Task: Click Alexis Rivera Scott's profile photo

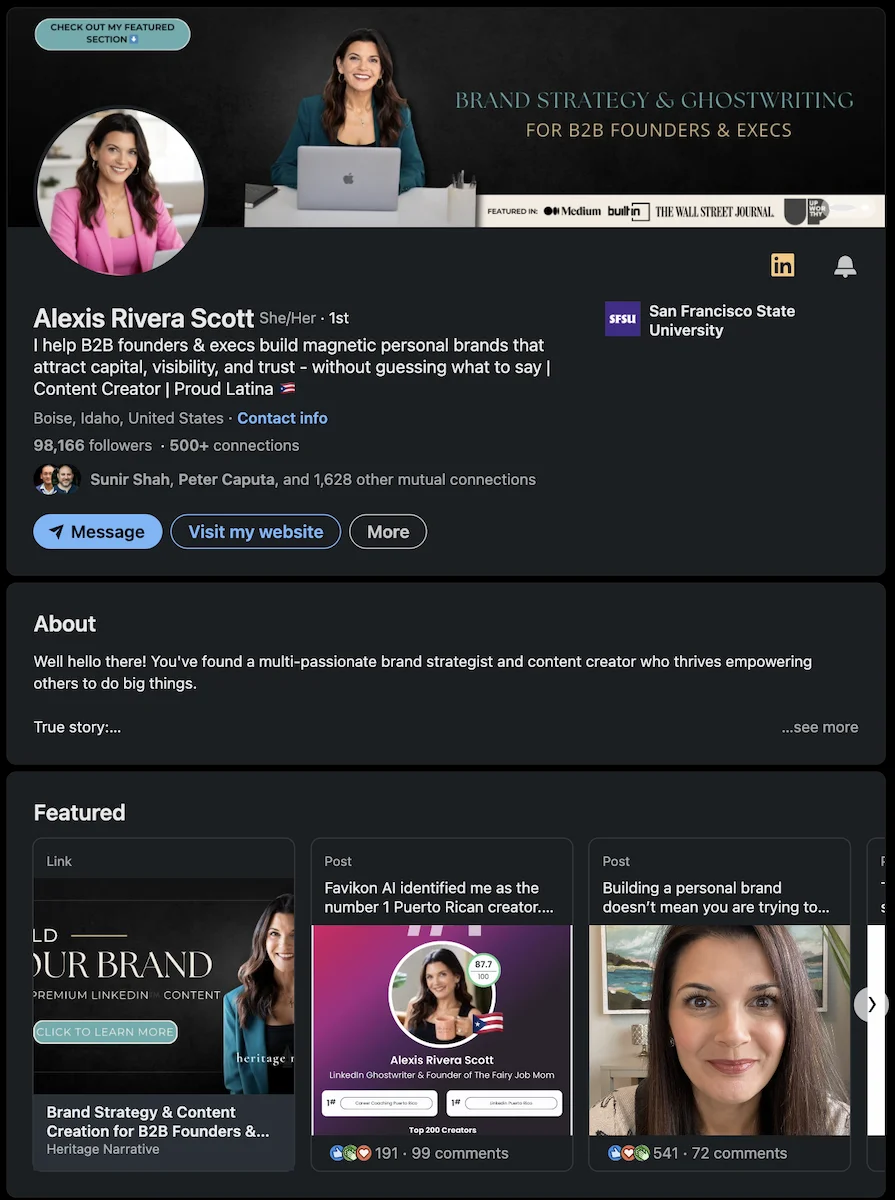Action: pyautogui.click(x=121, y=191)
